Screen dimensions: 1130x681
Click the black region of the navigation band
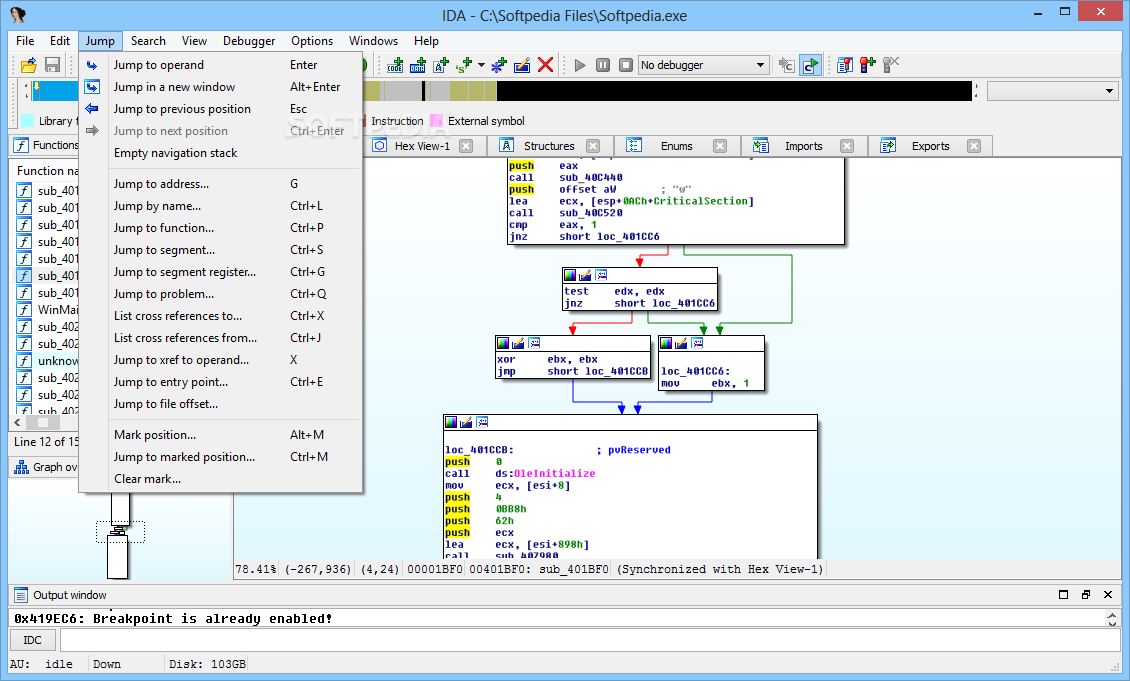[x=734, y=91]
